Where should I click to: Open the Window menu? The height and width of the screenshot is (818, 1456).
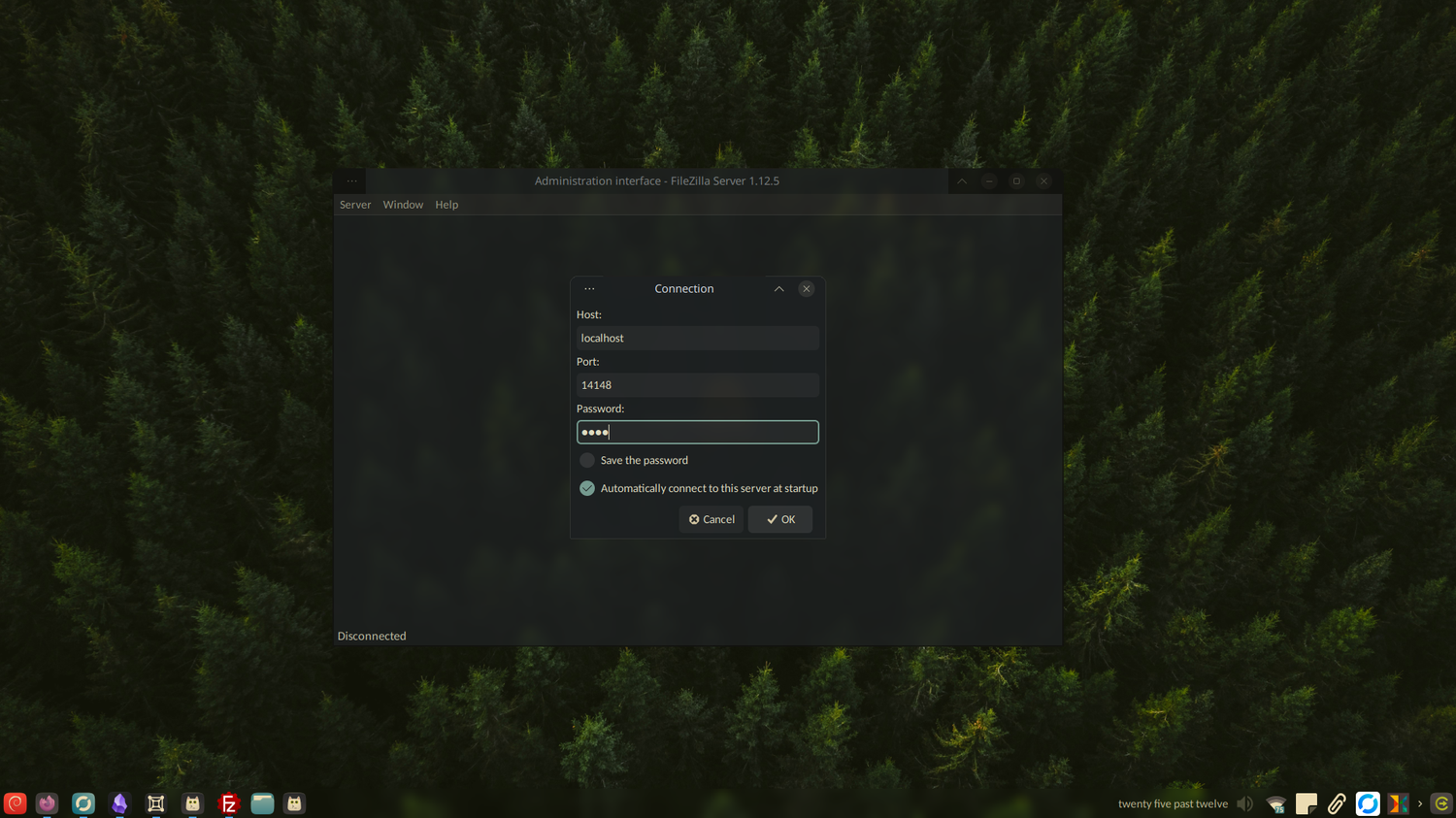pos(403,205)
